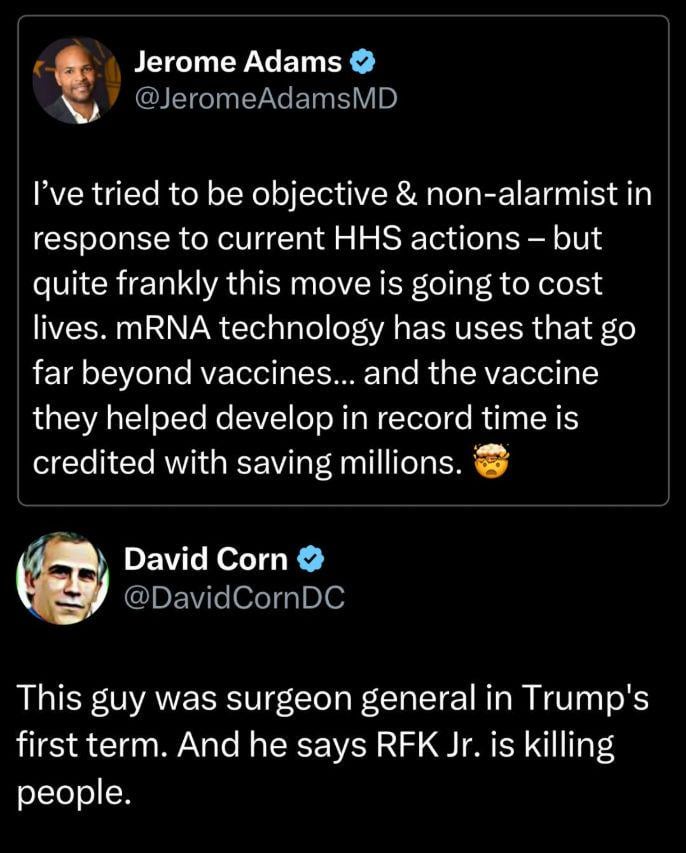Click the final word 'people.' in the tweet
This screenshot has height=853, width=686.
click(x=74, y=793)
